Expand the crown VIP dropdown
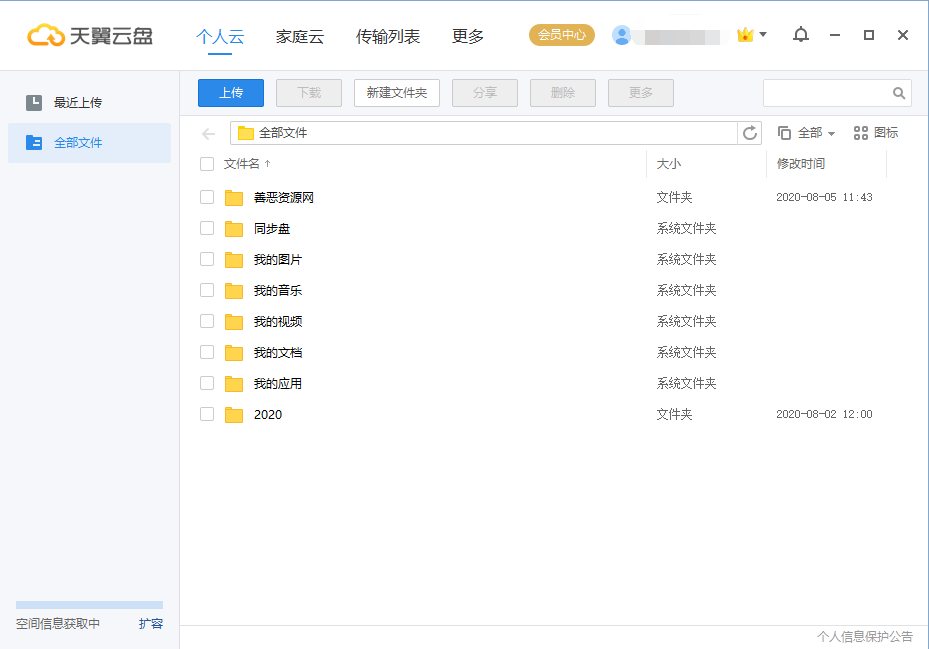Screen dimensions: 929x649 point(752,35)
